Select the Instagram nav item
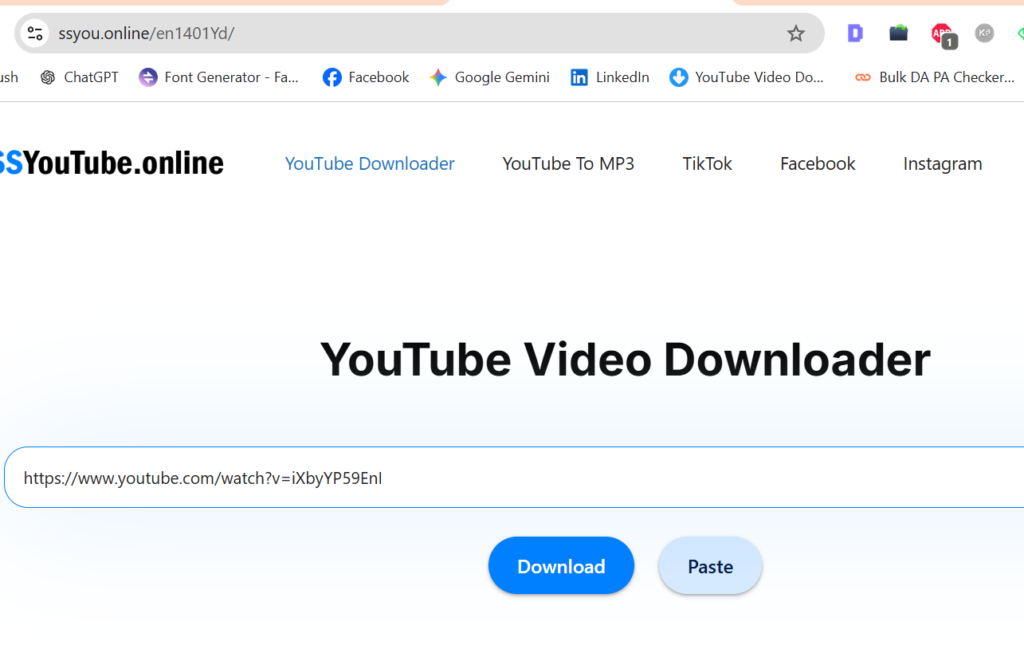This screenshot has width=1024, height=653. 942,164
